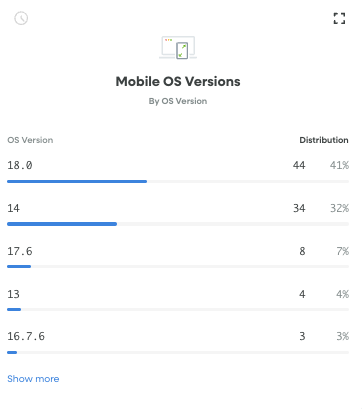Select the 14 OS version row

[178, 214]
